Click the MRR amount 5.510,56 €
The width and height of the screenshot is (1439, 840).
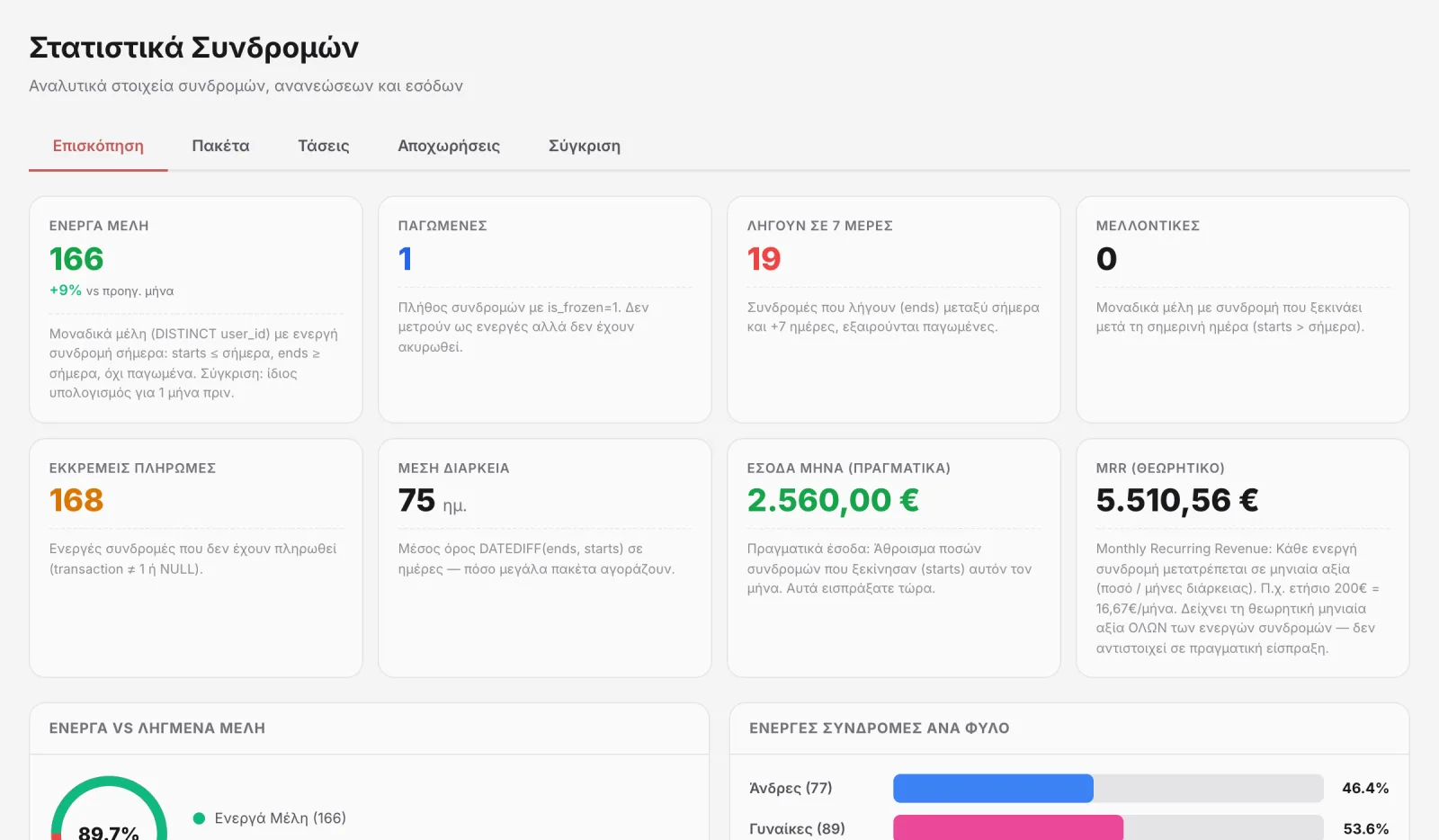coord(1177,500)
